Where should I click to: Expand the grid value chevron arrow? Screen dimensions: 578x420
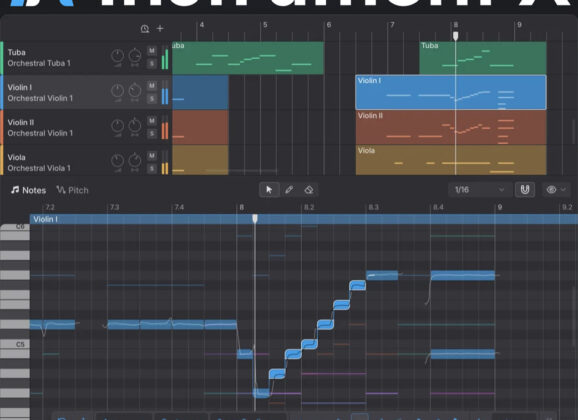(x=501, y=190)
